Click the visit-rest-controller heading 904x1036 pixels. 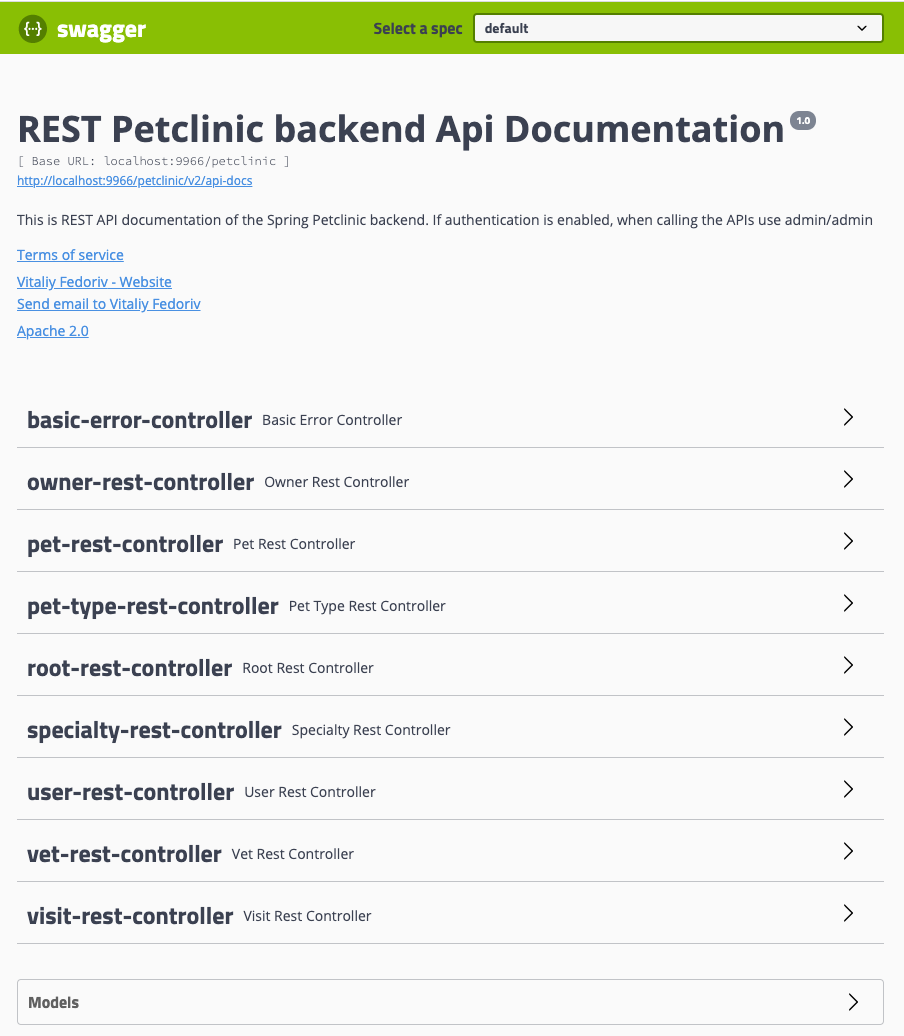(130, 916)
